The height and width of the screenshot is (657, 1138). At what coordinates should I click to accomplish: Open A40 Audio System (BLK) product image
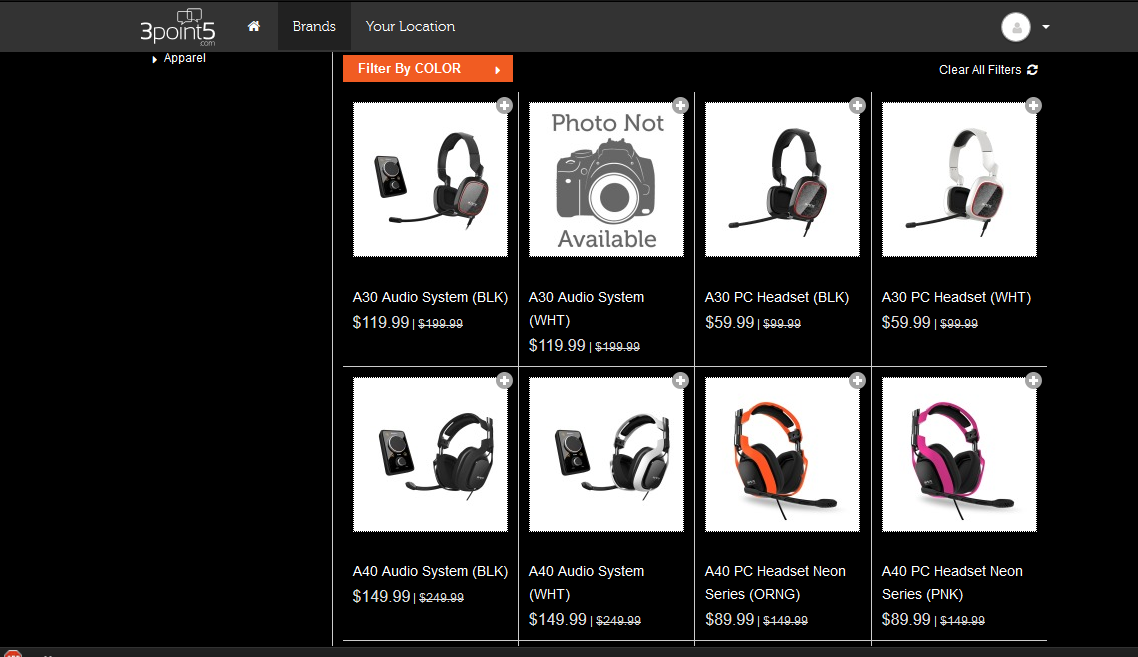tap(430, 454)
